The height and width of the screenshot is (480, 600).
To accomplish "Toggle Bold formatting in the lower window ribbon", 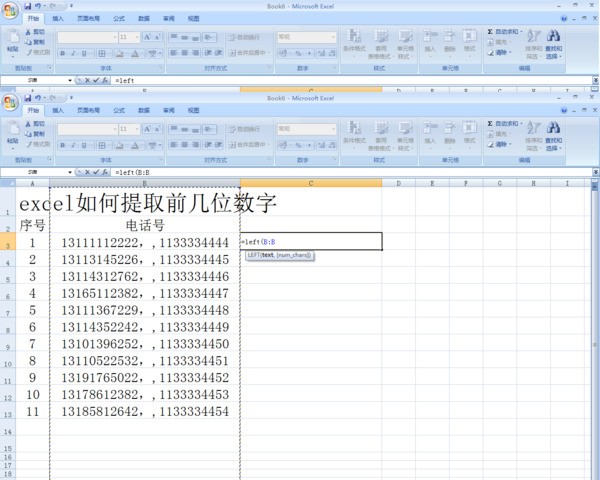I will pyautogui.click(x=62, y=146).
